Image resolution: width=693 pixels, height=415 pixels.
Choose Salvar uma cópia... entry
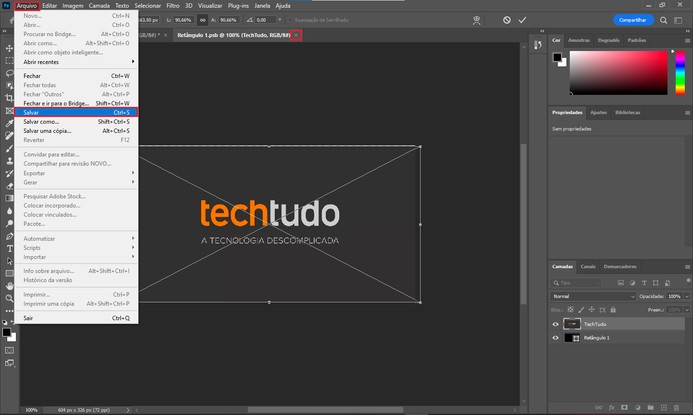(76, 131)
